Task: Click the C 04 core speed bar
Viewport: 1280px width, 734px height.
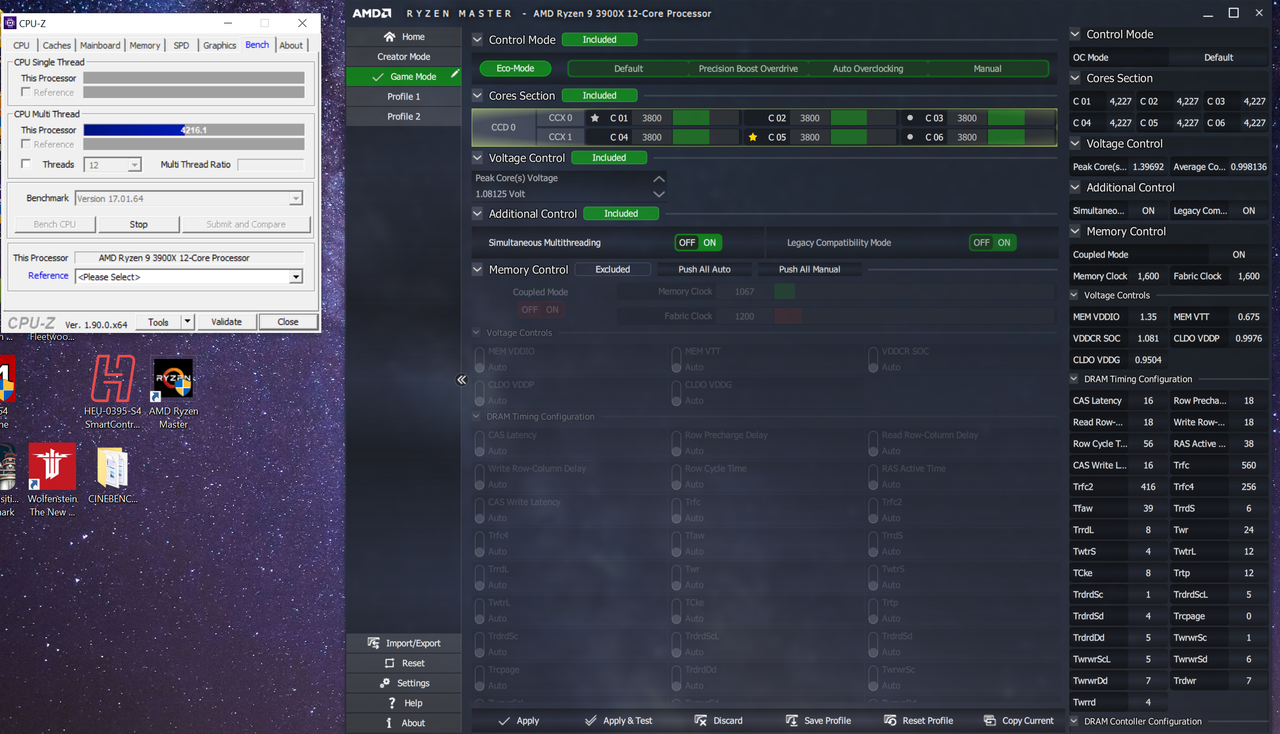Action: pos(707,137)
